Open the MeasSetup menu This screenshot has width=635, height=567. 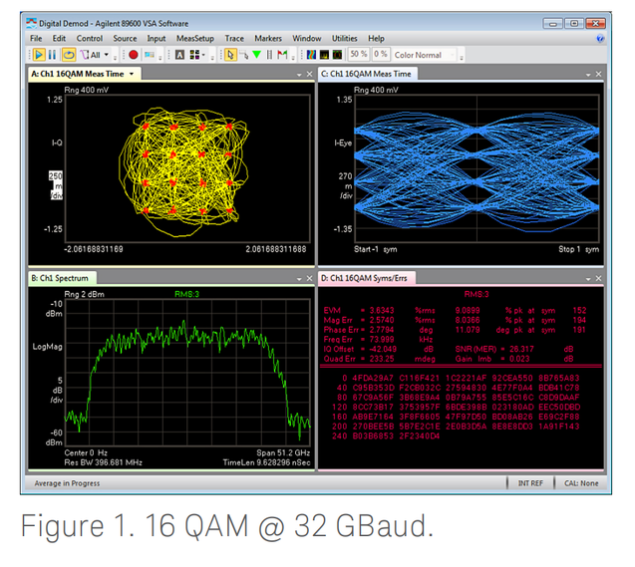pyautogui.click(x=194, y=38)
